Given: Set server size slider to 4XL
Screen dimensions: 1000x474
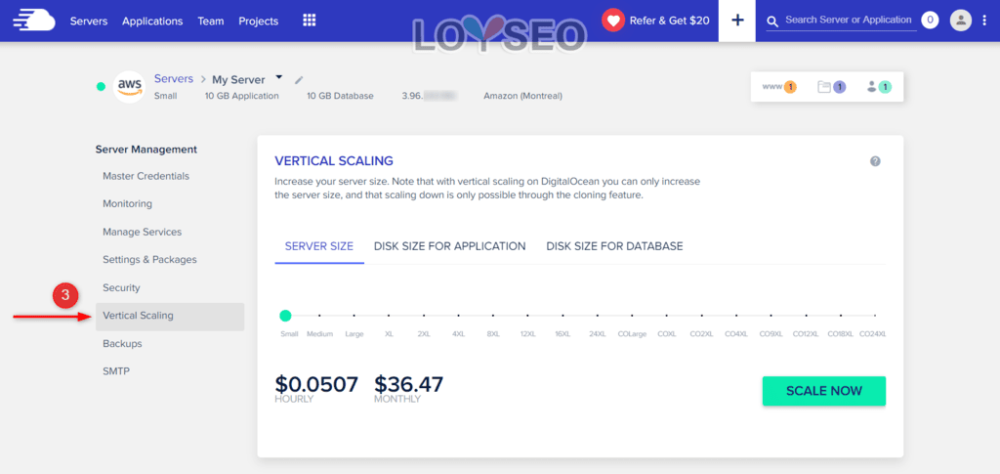Looking at the screenshot, I should 459,316.
